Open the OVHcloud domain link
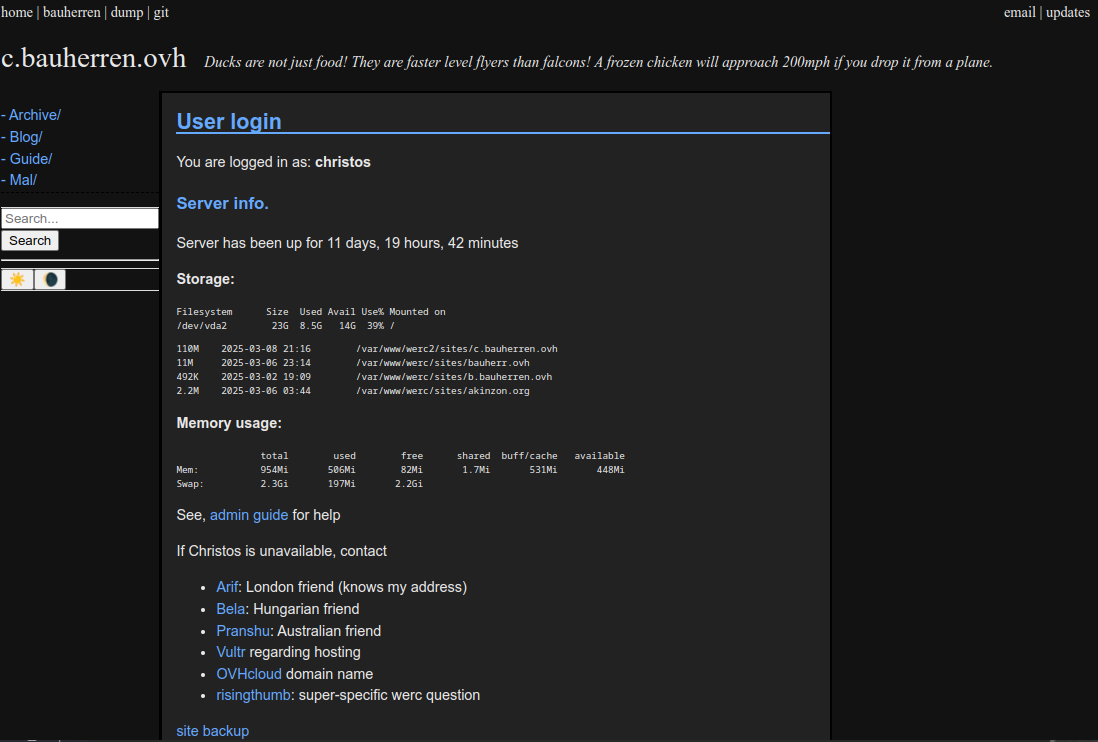Image resolution: width=1098 pixels, height=742 pixels. click(x=249, y=674)
